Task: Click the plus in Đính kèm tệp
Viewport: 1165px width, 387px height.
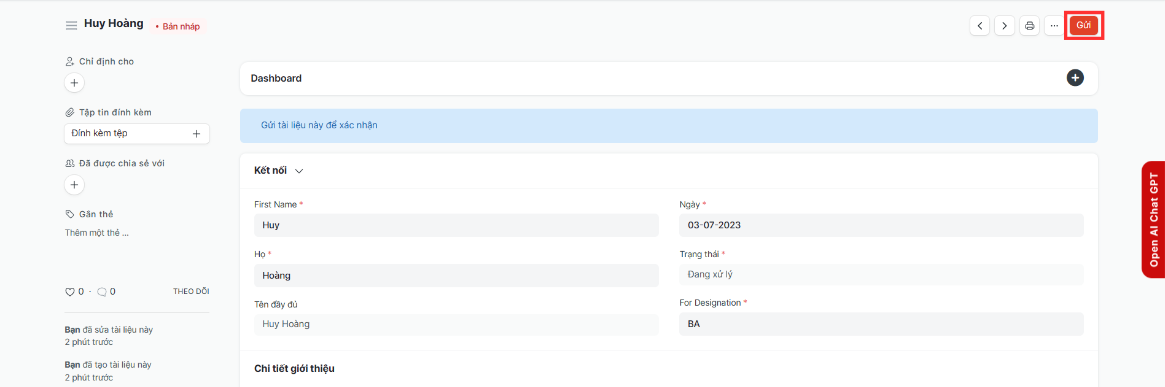Action: 196,134
